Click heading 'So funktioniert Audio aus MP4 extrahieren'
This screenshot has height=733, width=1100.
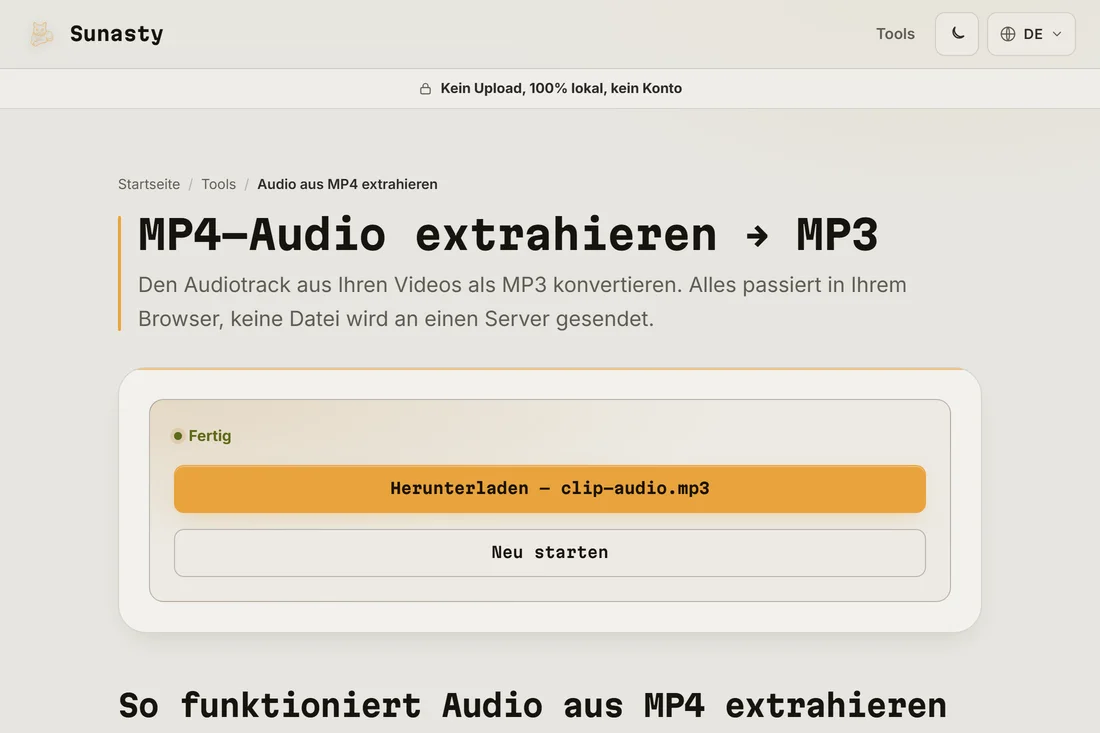click(532, 706)
